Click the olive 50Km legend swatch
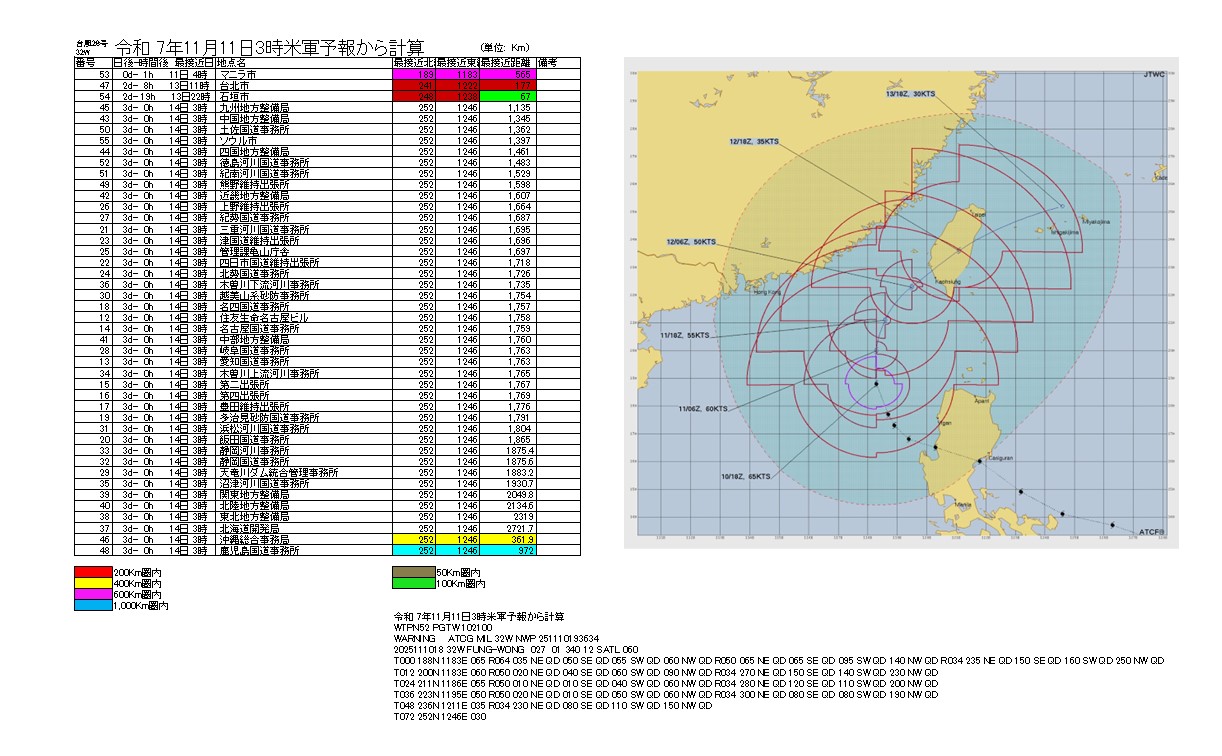 click(x=408, y=572)
